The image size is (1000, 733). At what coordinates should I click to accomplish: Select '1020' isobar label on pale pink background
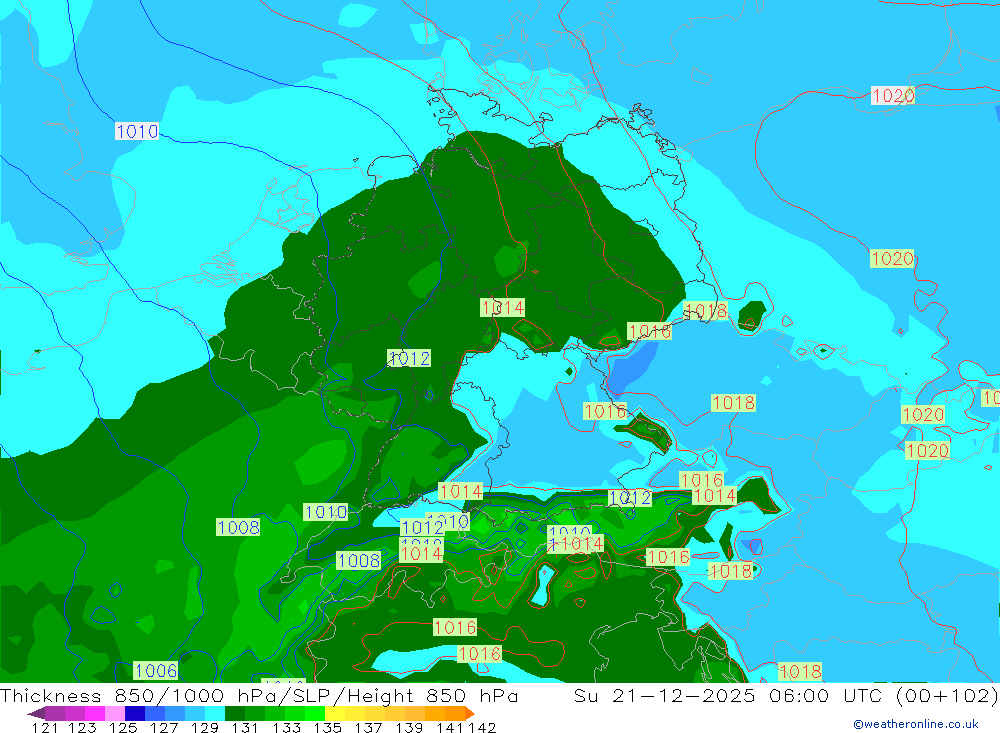pyautogui.click(x=893, y=96)
